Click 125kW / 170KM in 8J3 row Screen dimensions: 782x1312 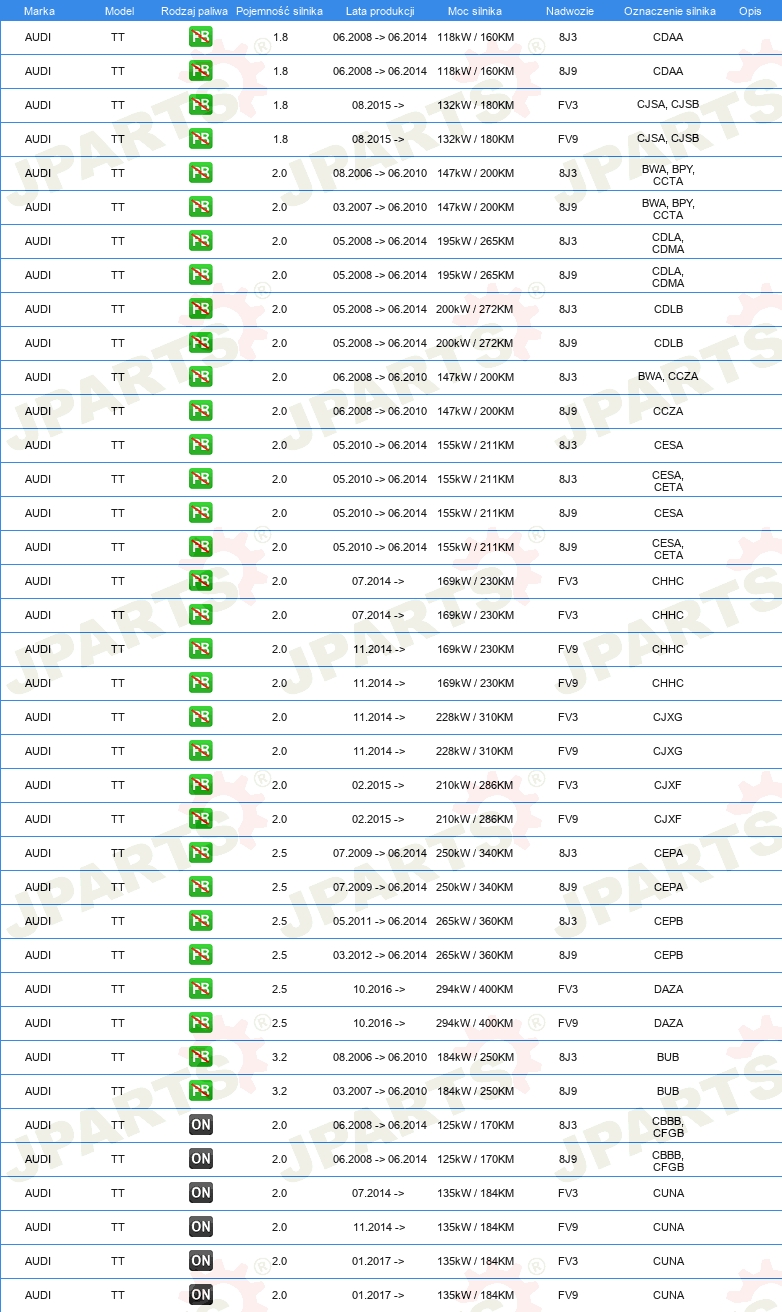(475, 1125)
